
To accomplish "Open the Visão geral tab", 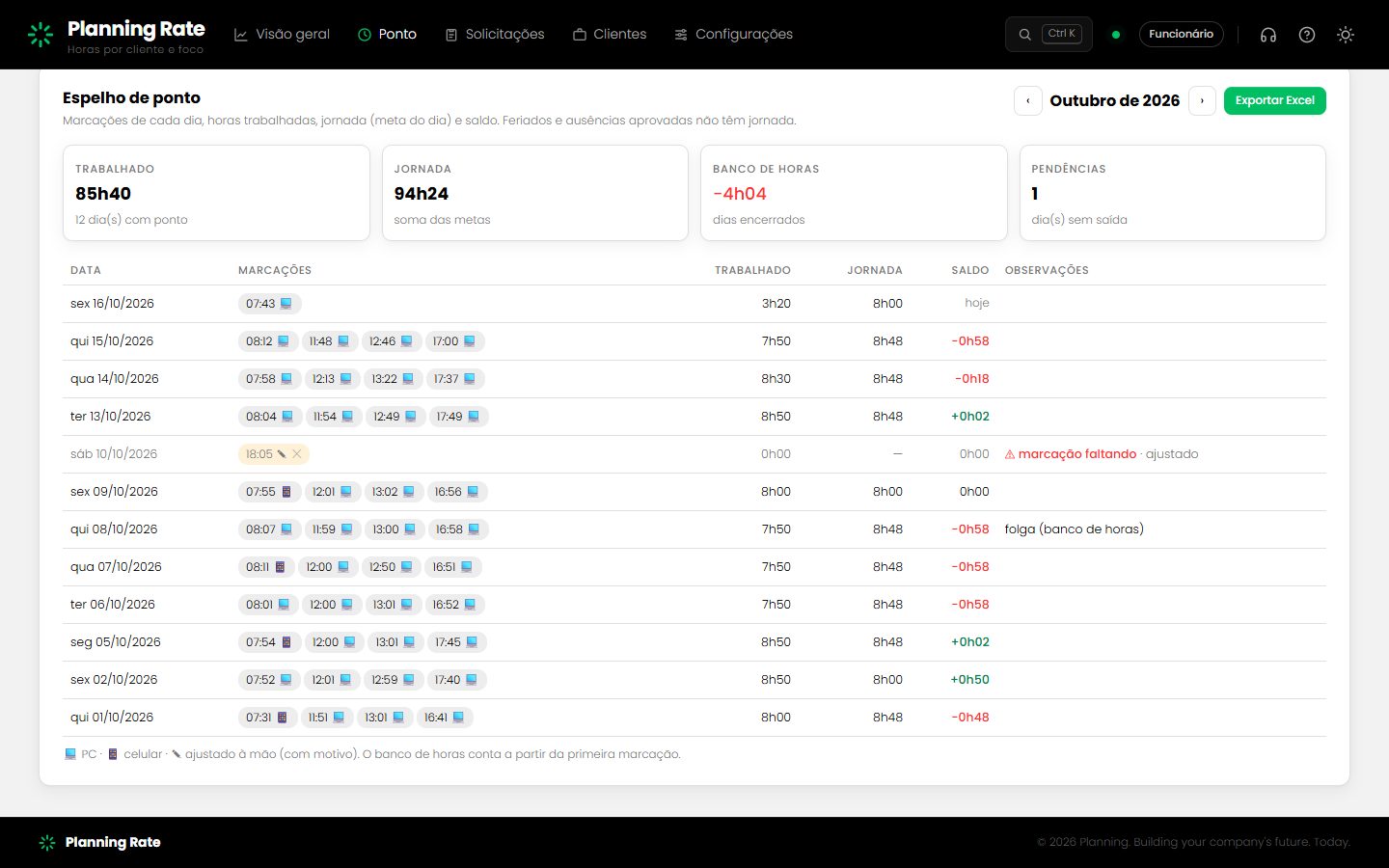I will (x=282, y=35).
